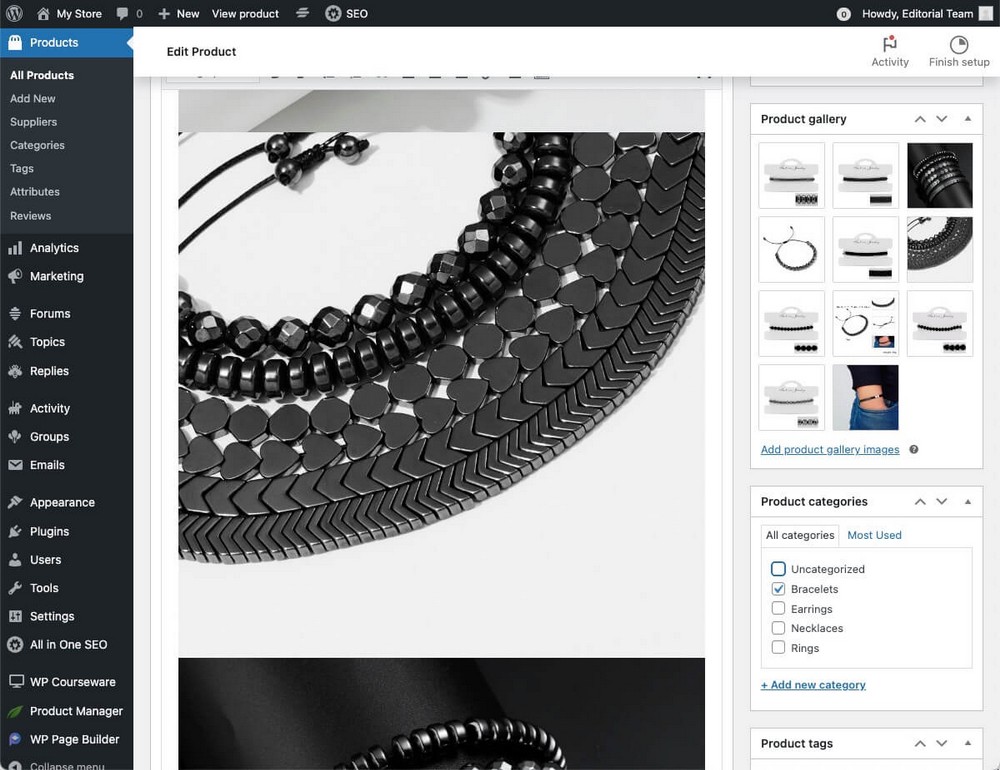
Task: Click the Add new category link
Action: coord(813,685)
